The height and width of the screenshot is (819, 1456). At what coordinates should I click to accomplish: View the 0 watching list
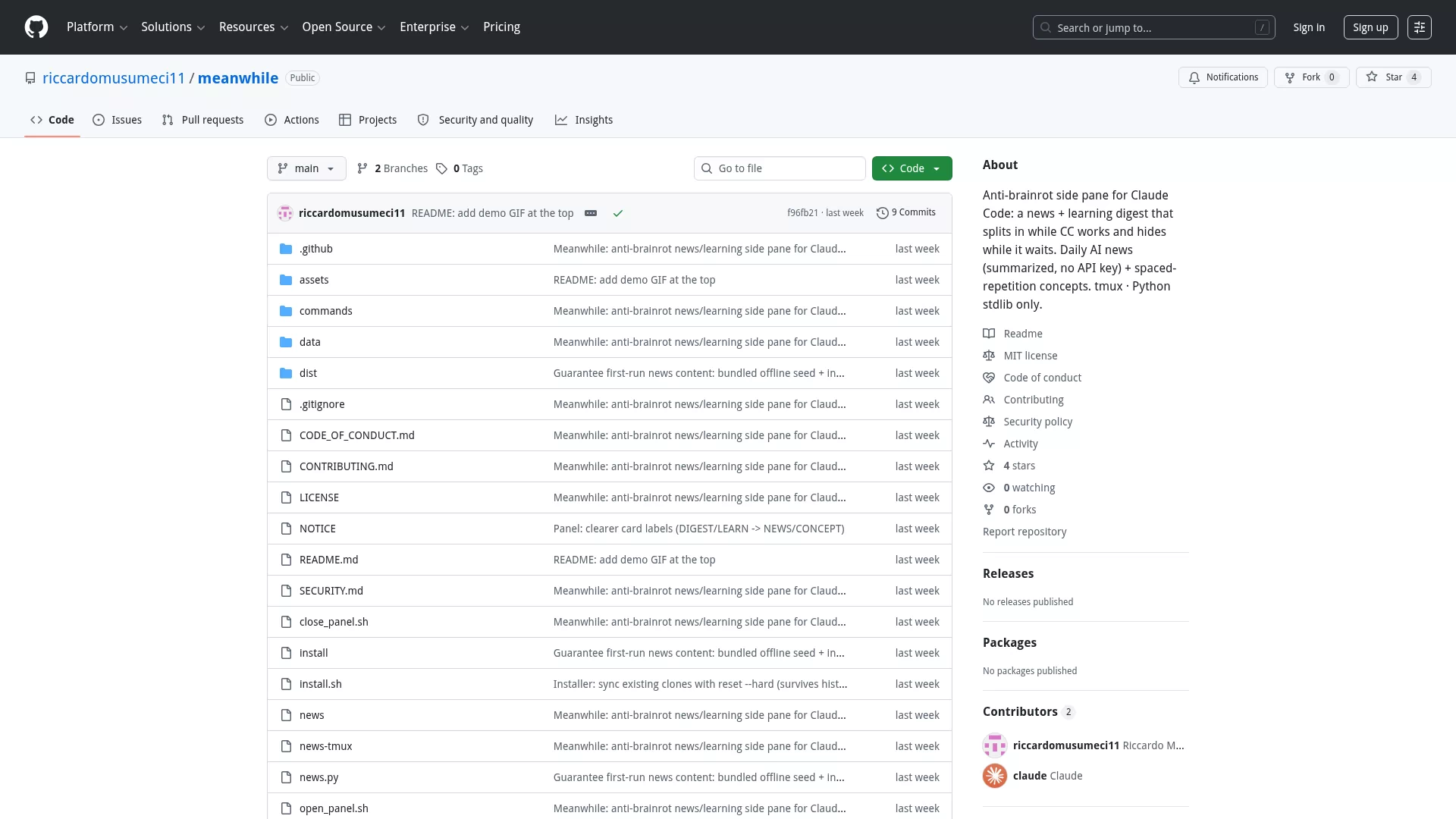(1019, 488)
